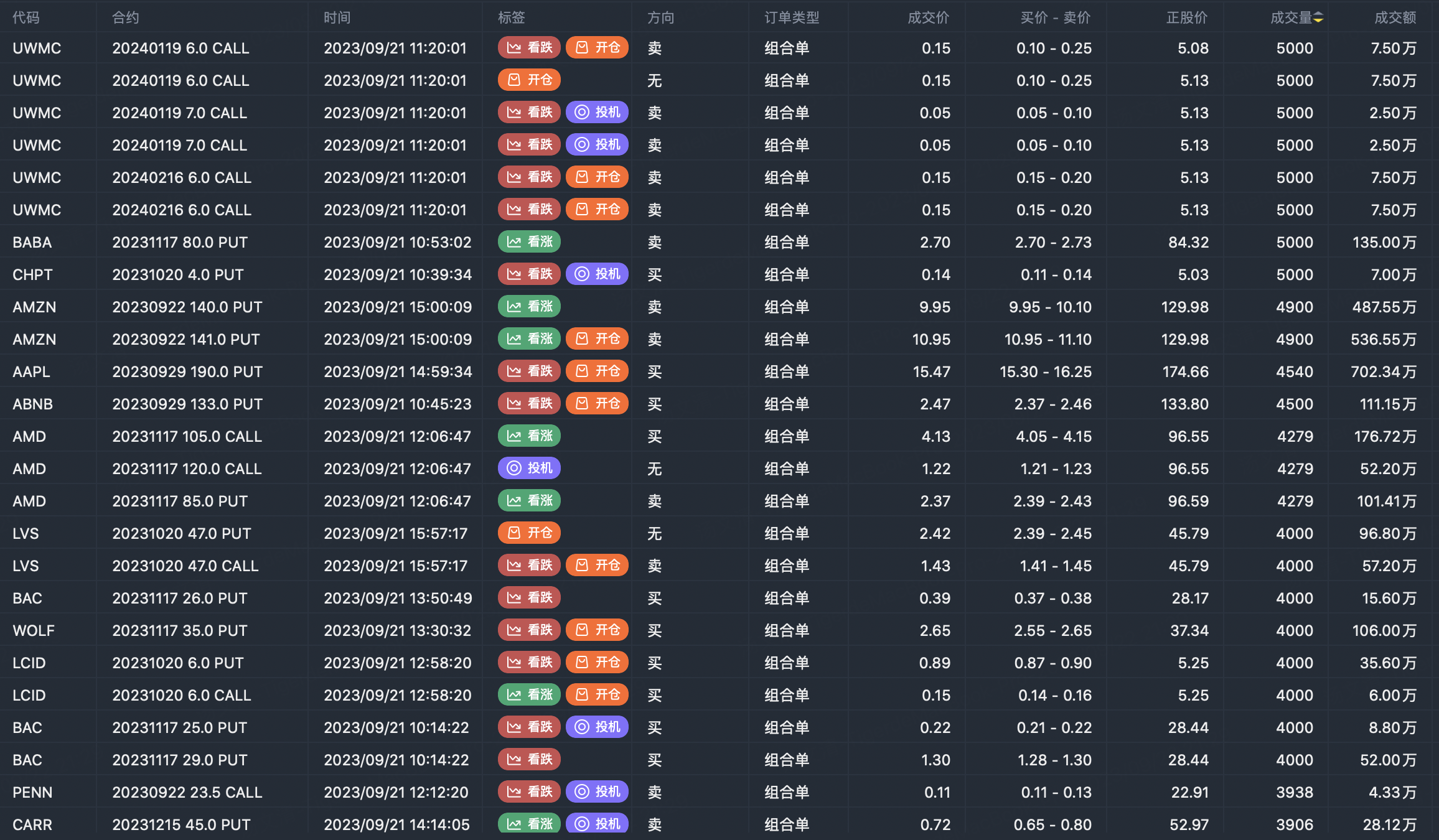The image size is (1439, 840).
Task: Sort by the 成交量 column sort arrow
Action: click(x=1318, y=18)
